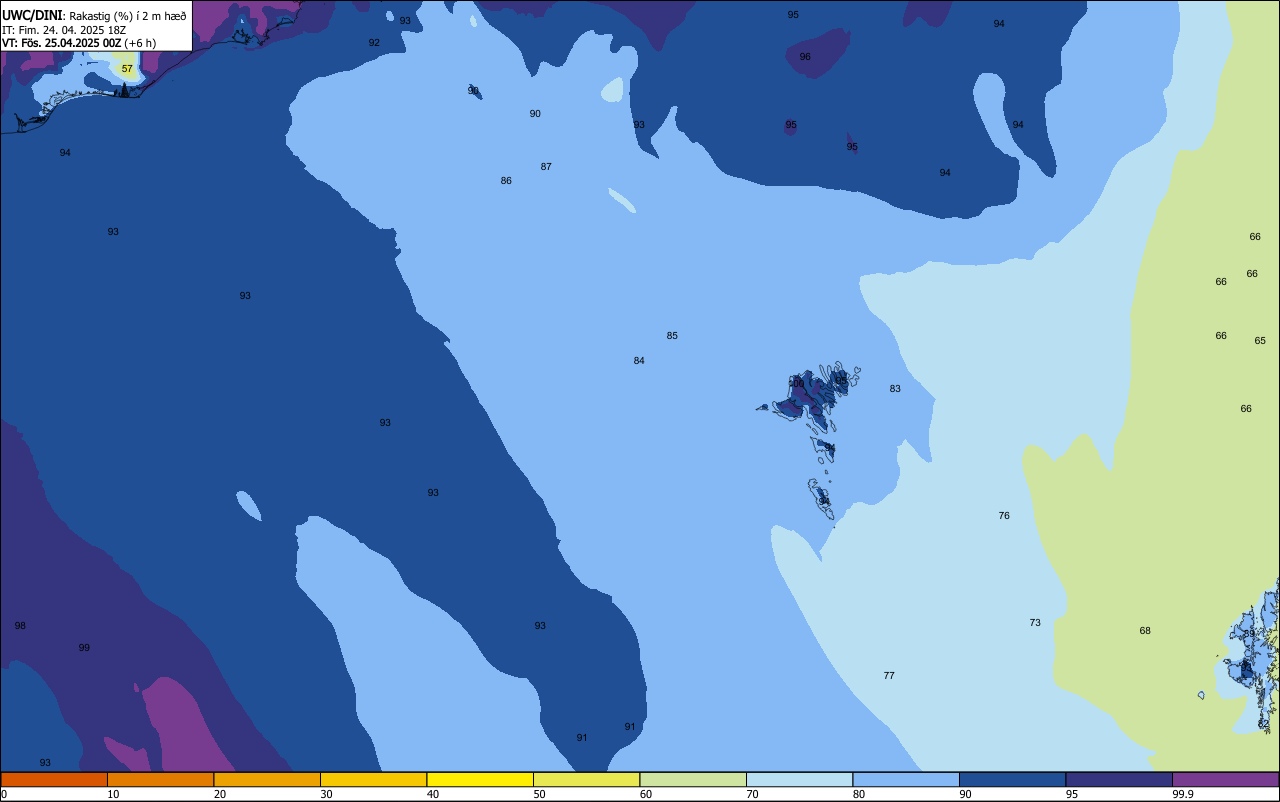Click the map value 83
This screenshot has width=1280, height=802.
click(x=895, y=389)
